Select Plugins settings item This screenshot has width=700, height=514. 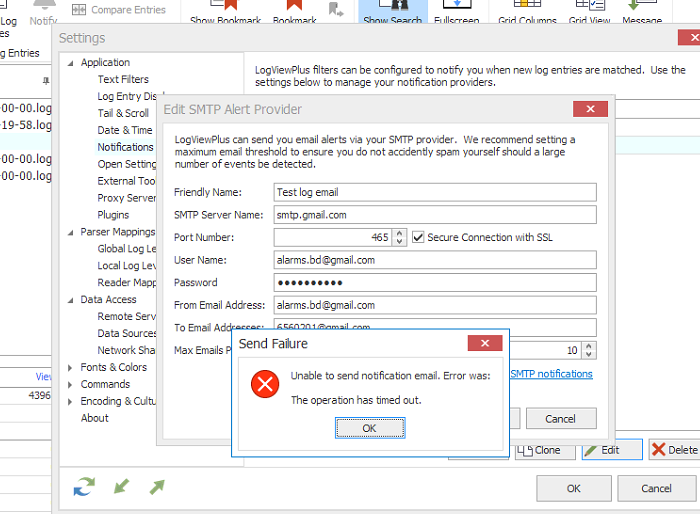pyautogui.click(x=113, y=215)
